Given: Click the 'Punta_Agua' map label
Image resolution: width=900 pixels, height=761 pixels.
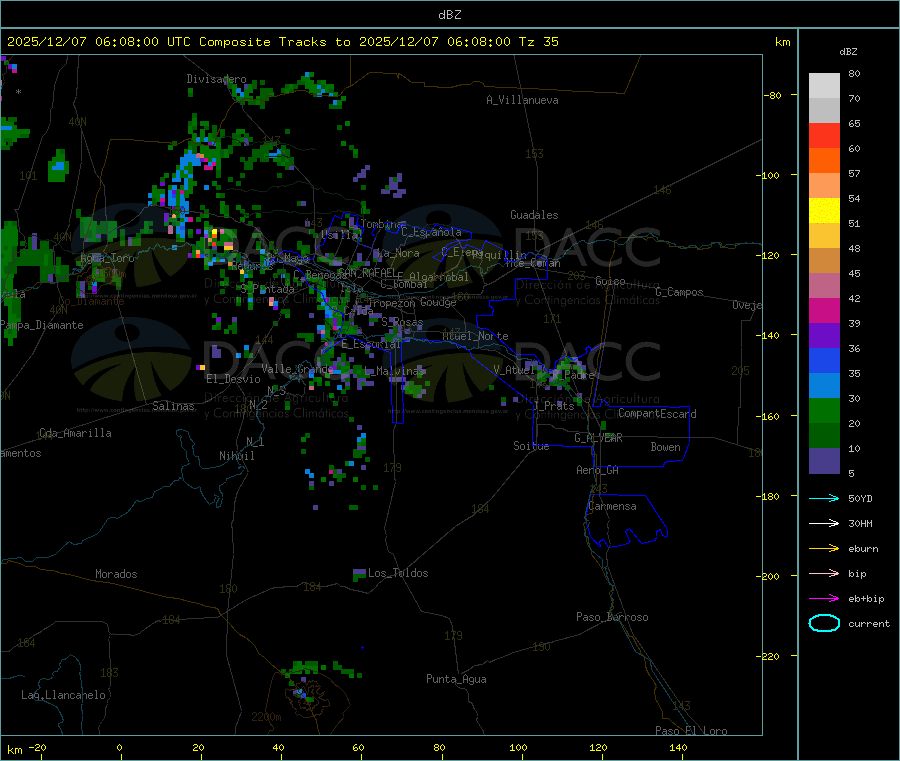Looking at the screenshot, I should [456, 679].
